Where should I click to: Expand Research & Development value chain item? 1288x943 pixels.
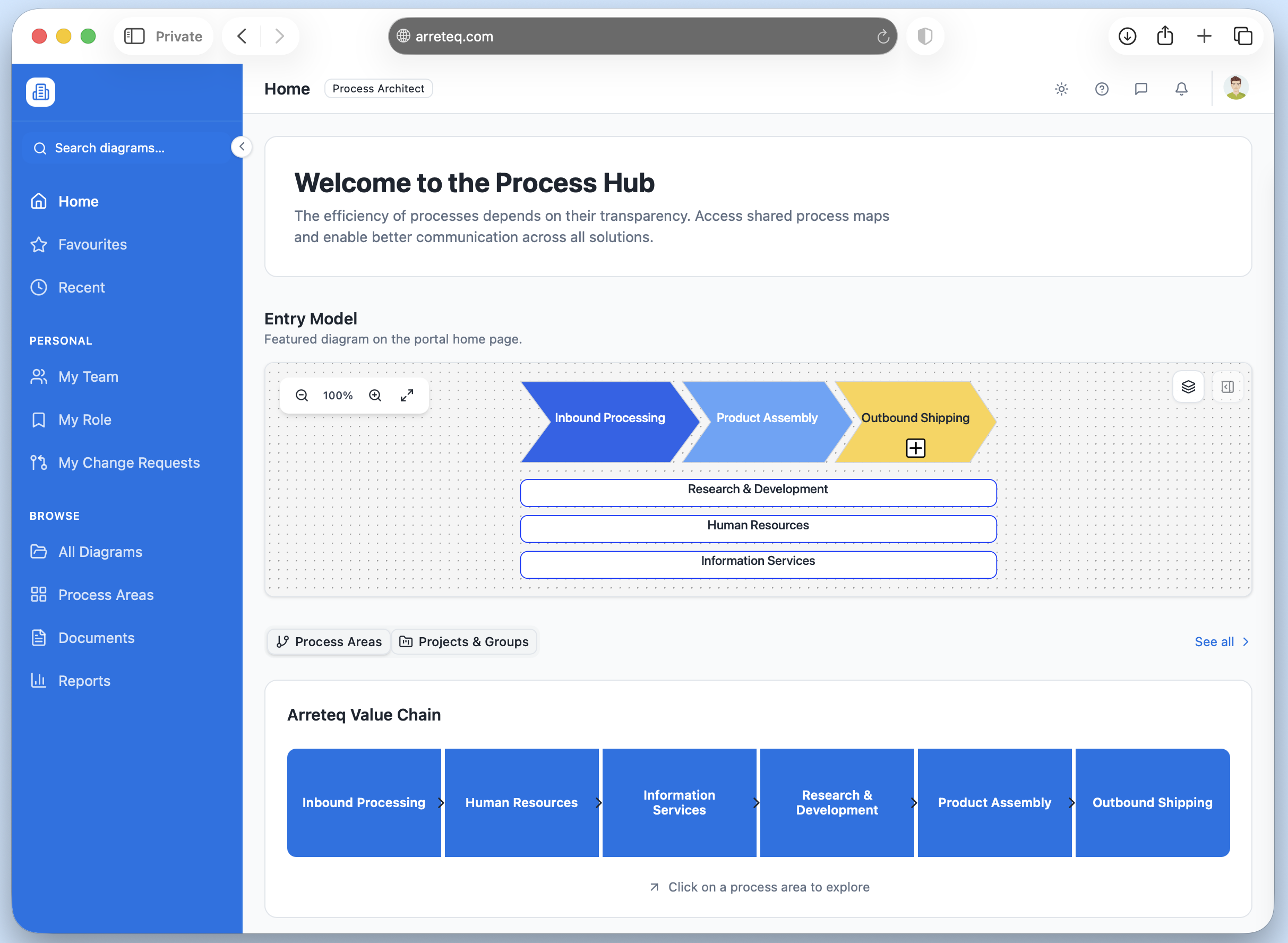pyautogui.click(x=913, y=802)
